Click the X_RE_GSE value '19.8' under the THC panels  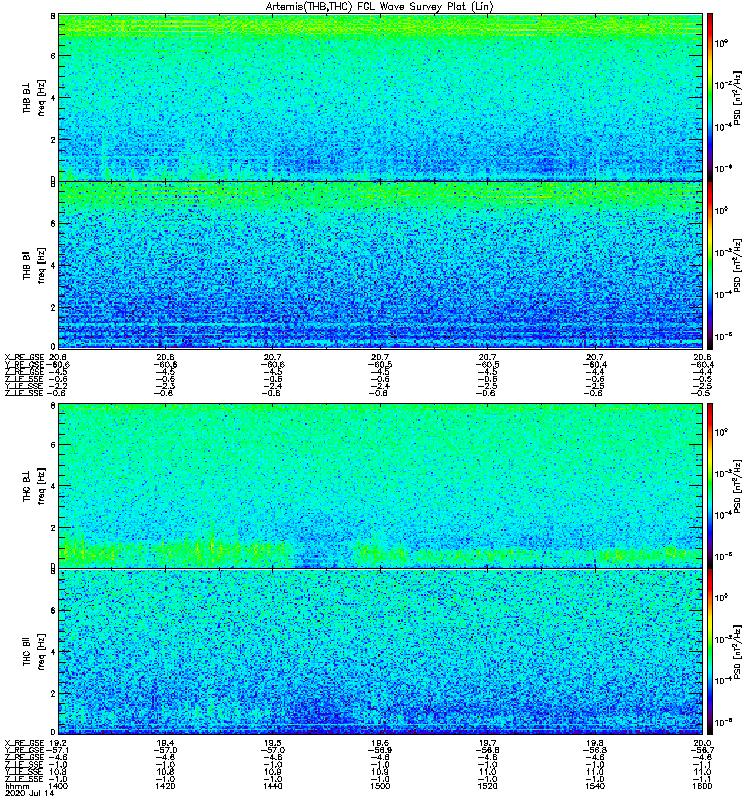(x=594, y=743)
